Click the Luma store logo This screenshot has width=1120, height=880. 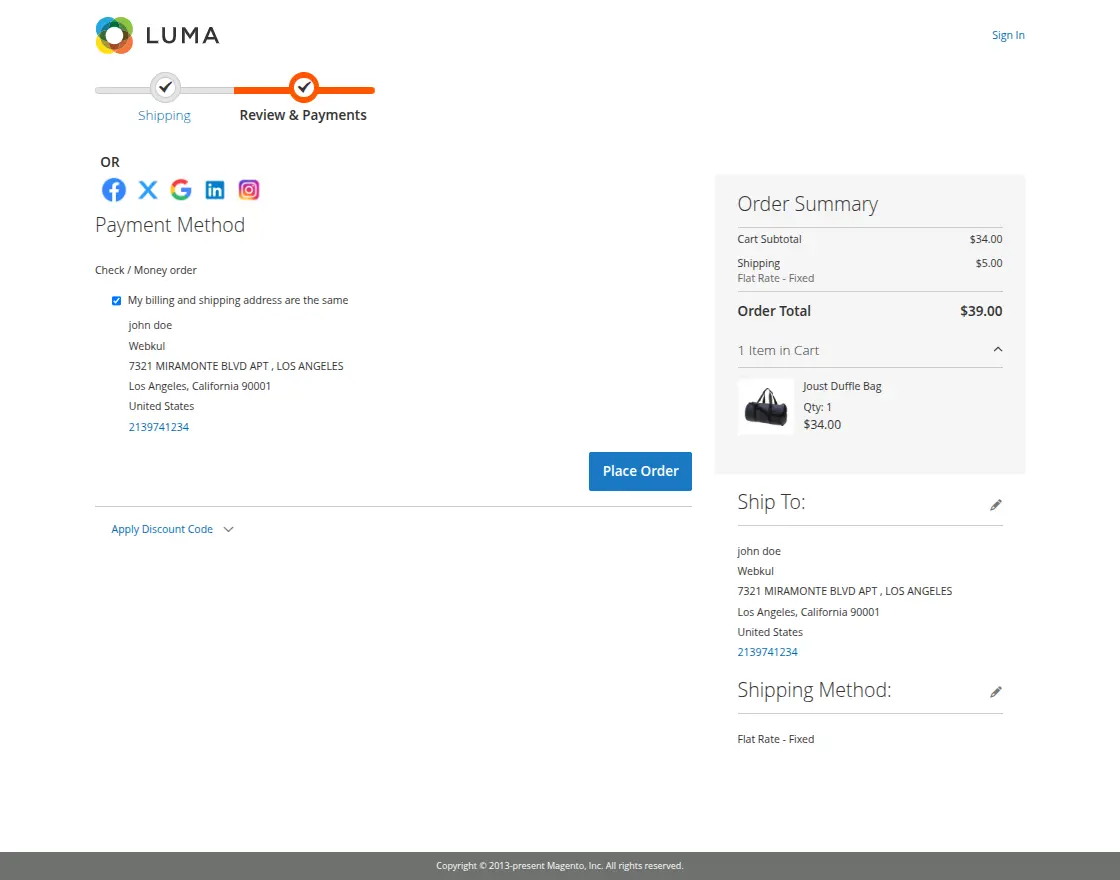click(157, 35)
